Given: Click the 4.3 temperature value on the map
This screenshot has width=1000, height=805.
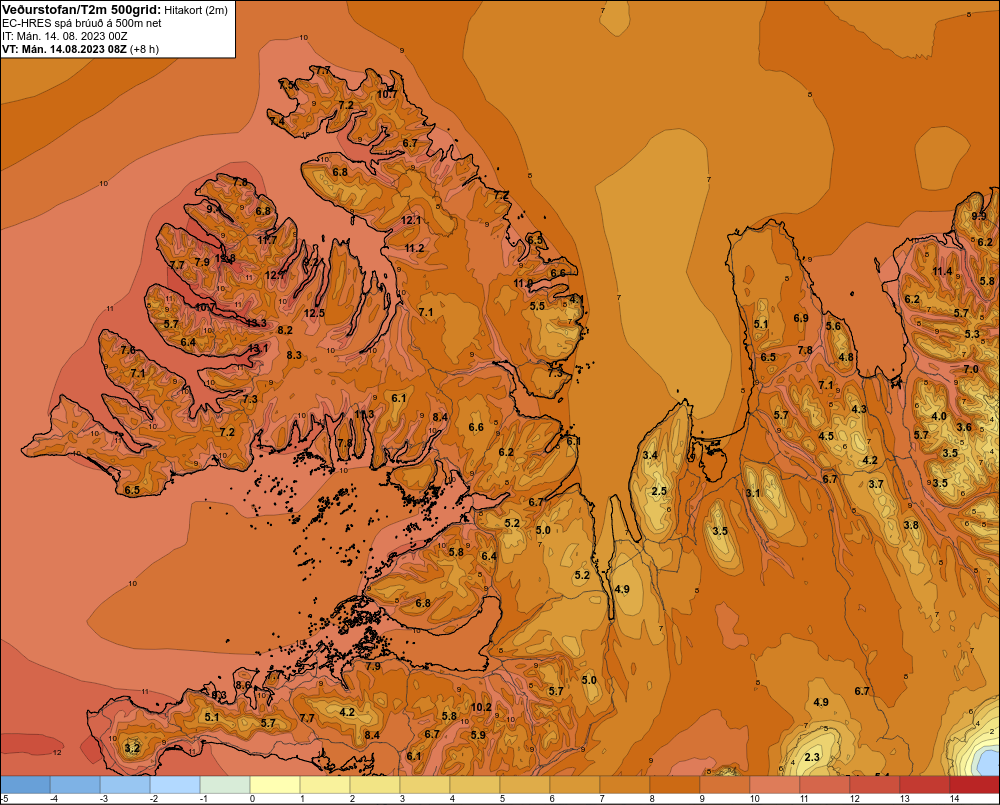Looking at the screenshot, I should pos(859,410).
